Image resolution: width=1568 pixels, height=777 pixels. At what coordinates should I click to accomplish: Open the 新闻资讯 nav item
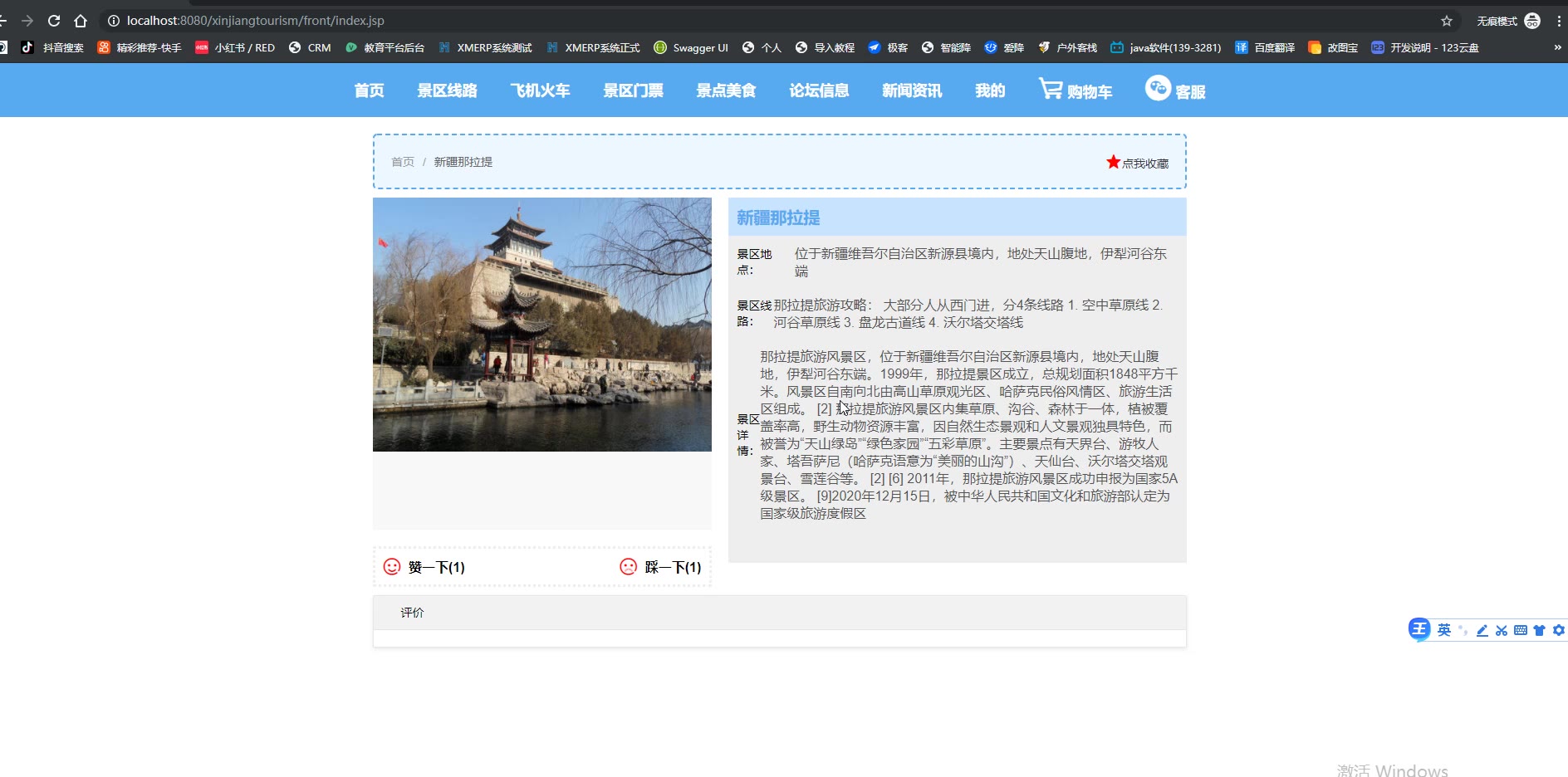click(912, 90)
